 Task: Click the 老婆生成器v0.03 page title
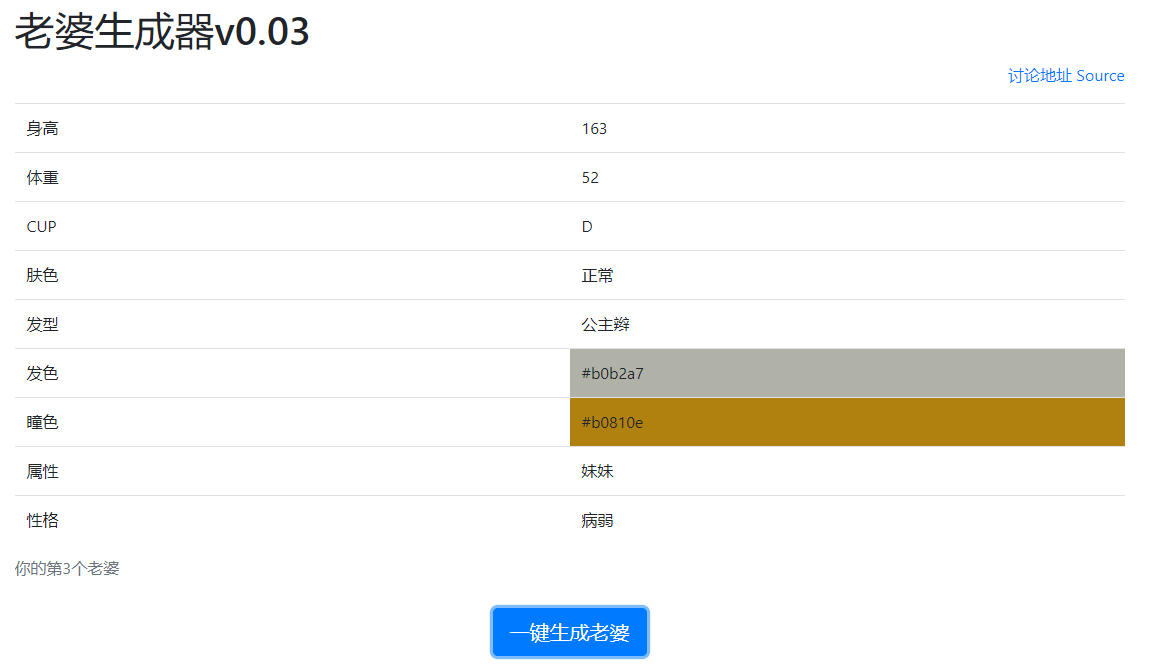pos(162,31)
